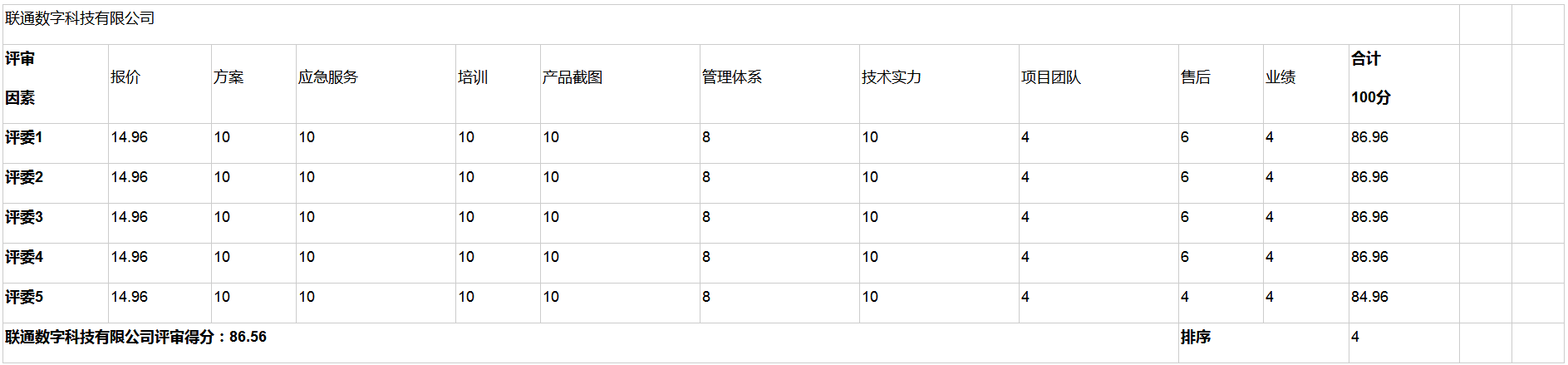Screen dimensions: 1568x365
Task: Click the 评委1 row label
Action: (x=24, y=138)
